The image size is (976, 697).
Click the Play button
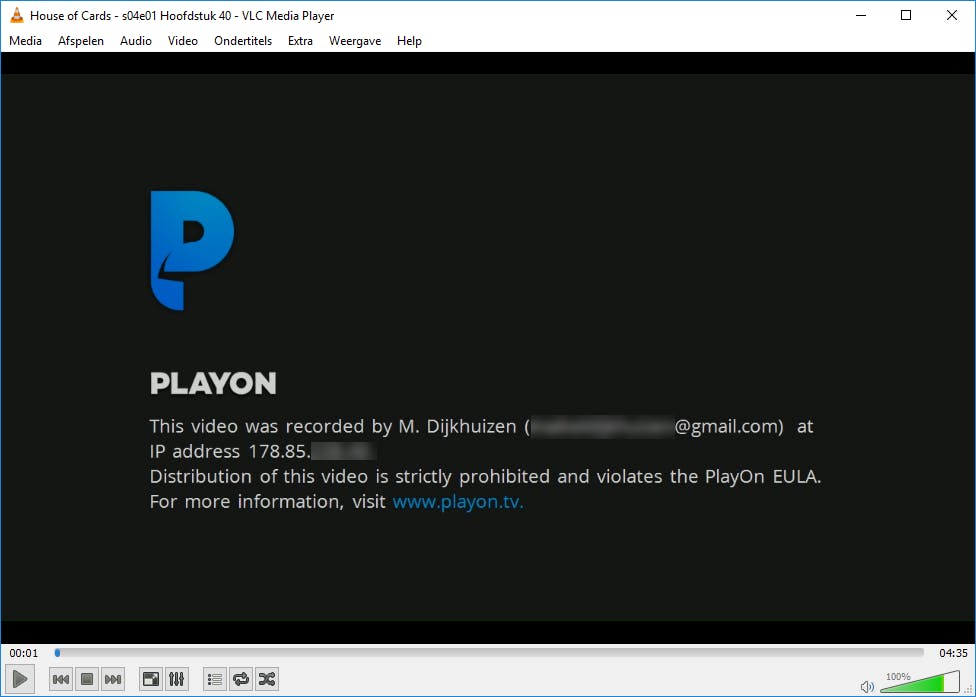pos(19,679)
